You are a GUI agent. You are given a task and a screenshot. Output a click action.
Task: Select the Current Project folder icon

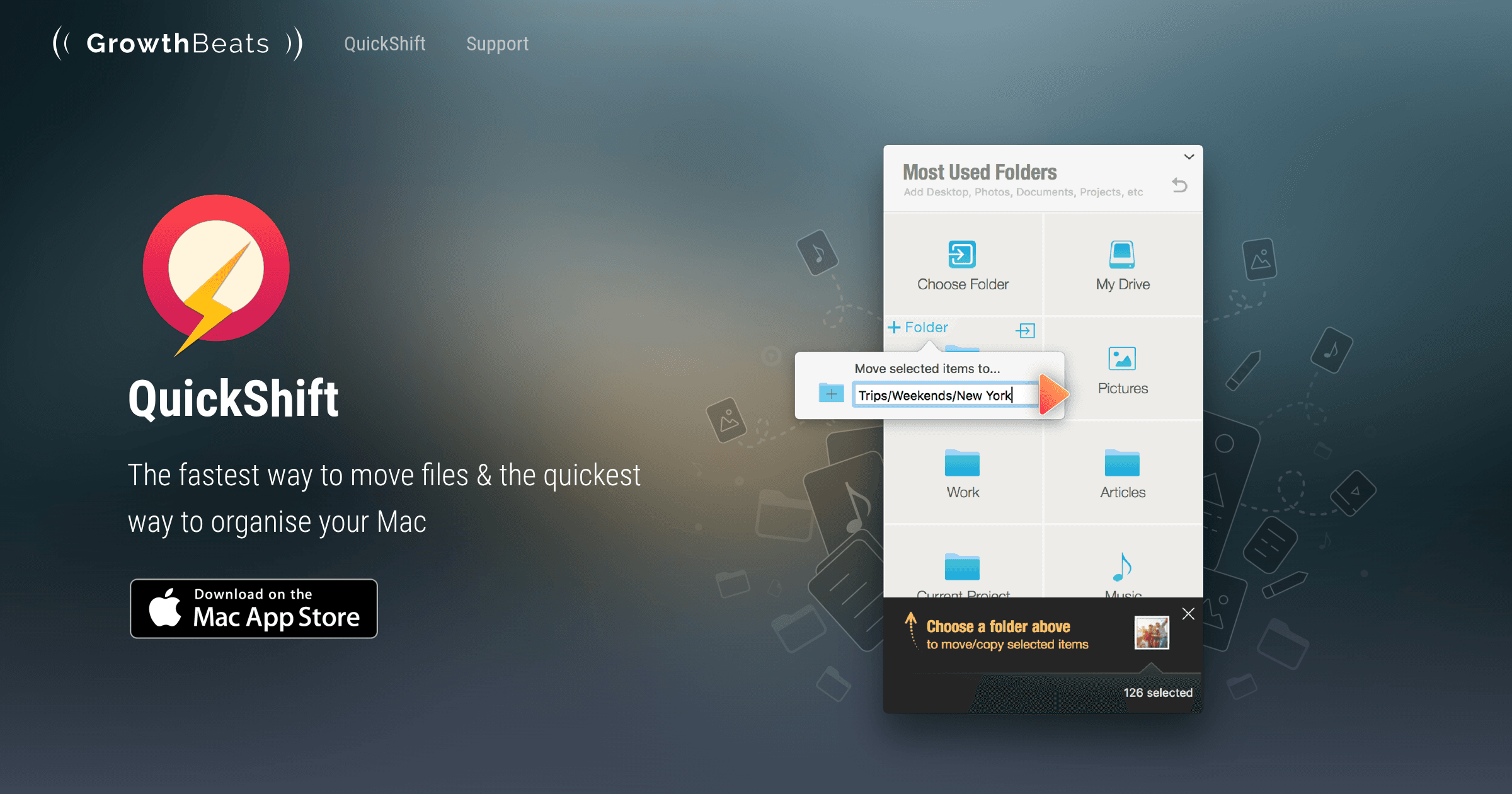(962, 567)
